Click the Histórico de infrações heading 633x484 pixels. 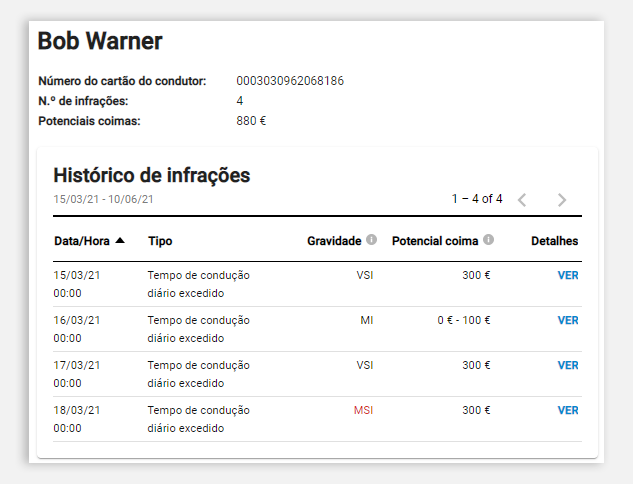pyautogui.click(x=152, y=176)
